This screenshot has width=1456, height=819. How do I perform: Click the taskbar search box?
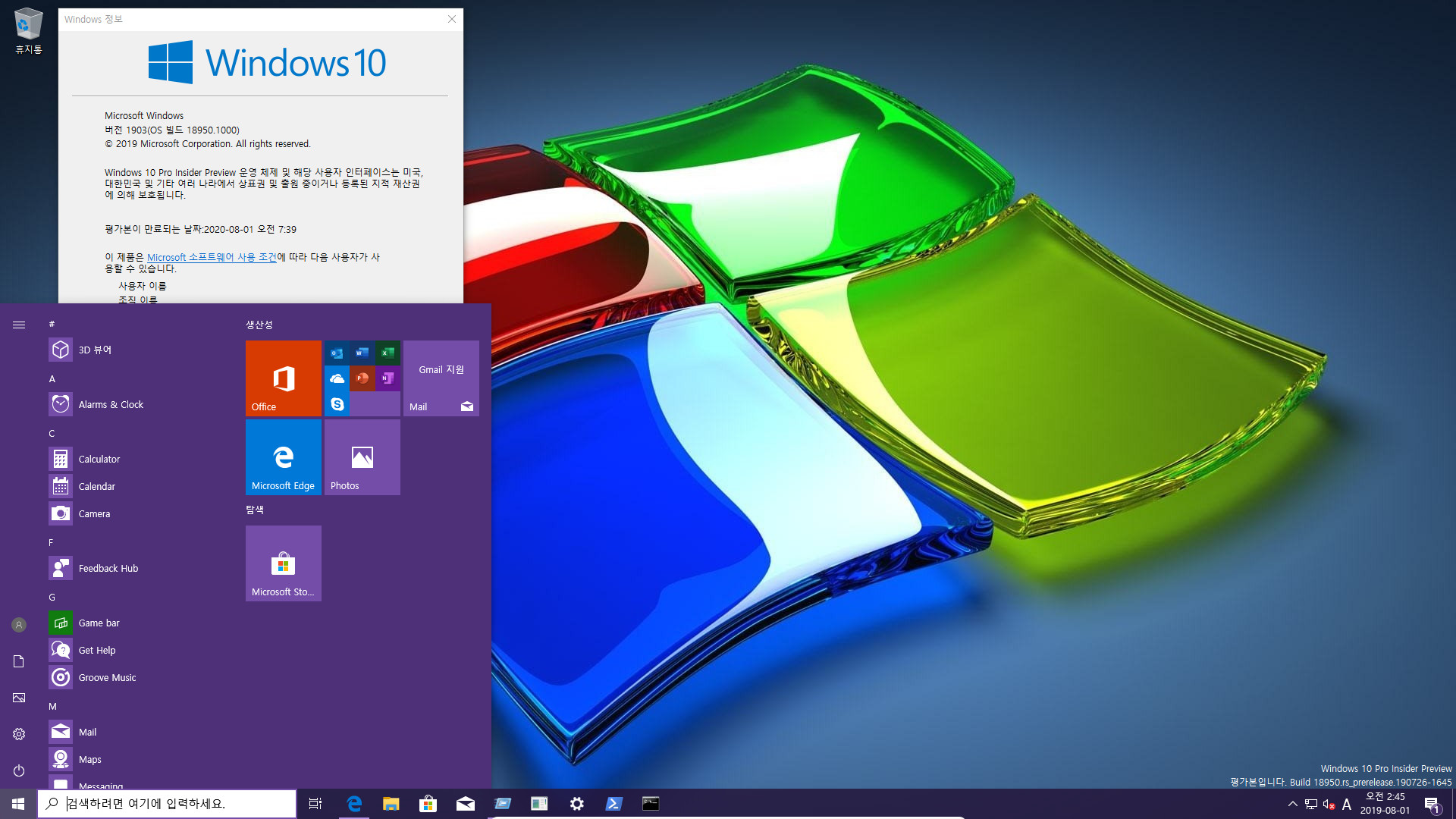coord(167,804)
